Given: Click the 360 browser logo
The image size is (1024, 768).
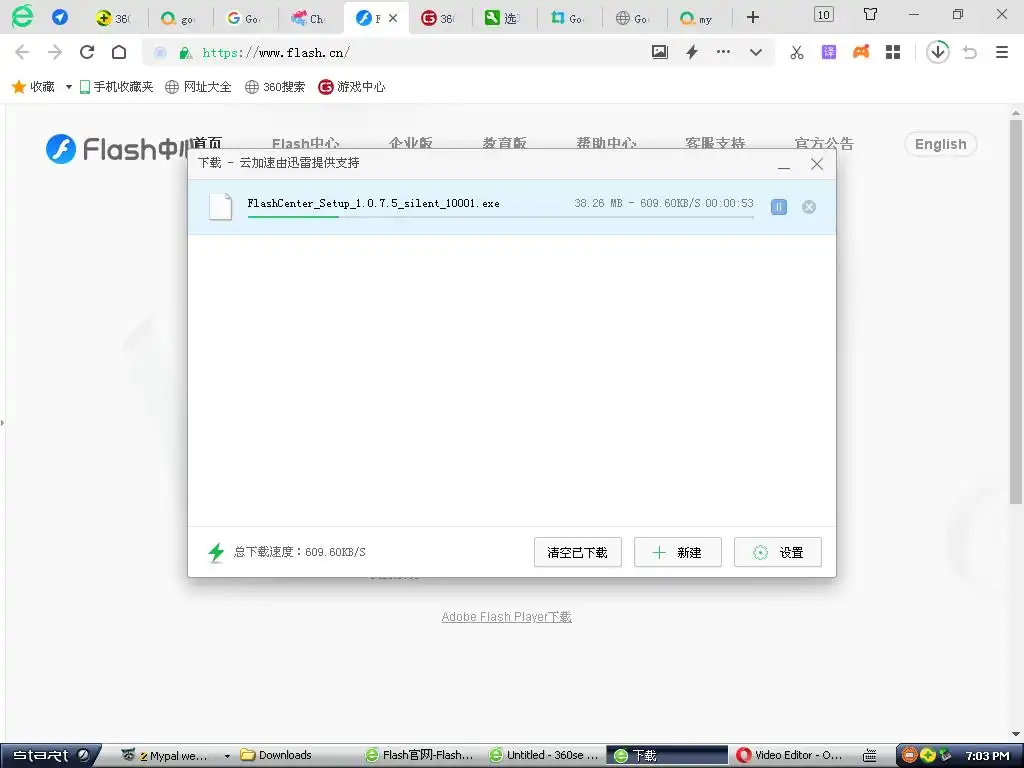Looking at the screenshot, I should pyautogui.click(x=22, y=16).
